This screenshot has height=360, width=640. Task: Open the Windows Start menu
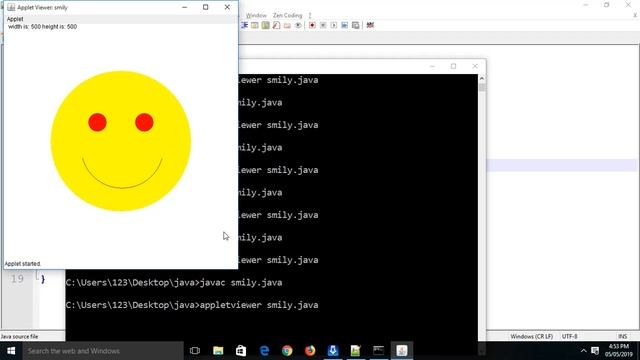pyautogui.click(x=11, y=351)
